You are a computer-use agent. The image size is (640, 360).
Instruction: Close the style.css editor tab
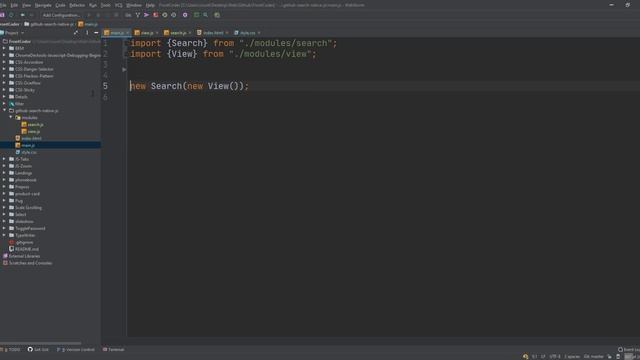tap(259, 33)
